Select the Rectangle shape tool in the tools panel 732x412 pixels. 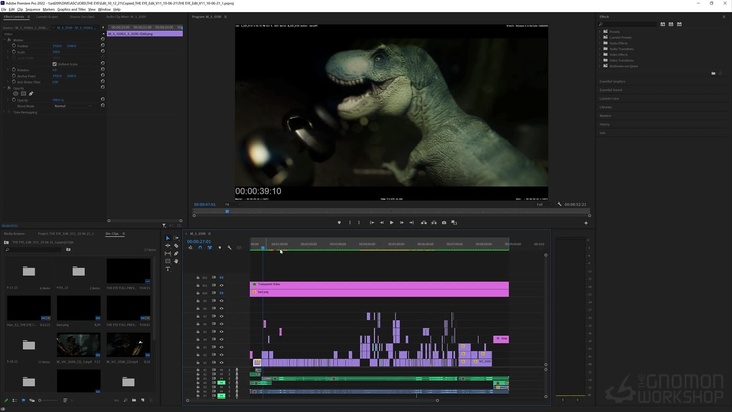click(168, 261)
